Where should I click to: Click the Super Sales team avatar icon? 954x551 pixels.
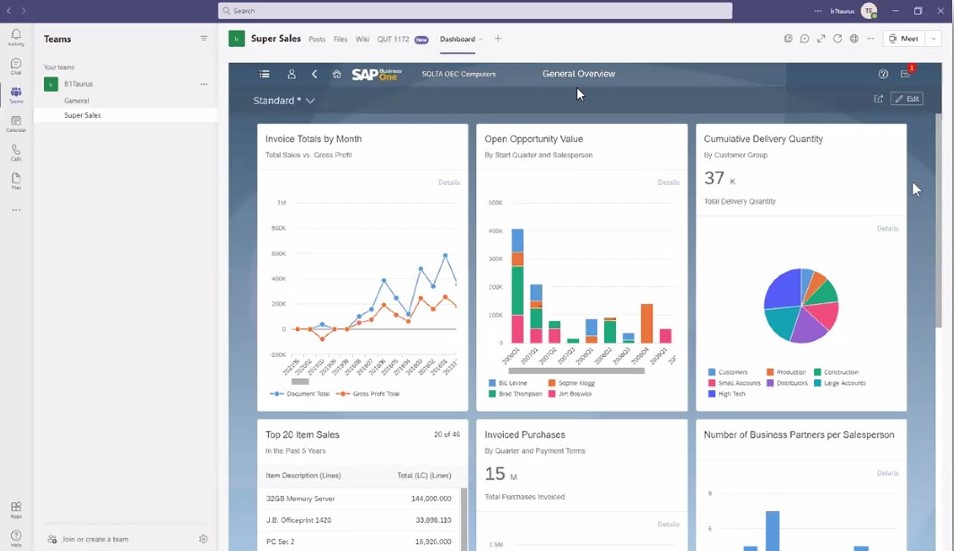tap(237, 38)
